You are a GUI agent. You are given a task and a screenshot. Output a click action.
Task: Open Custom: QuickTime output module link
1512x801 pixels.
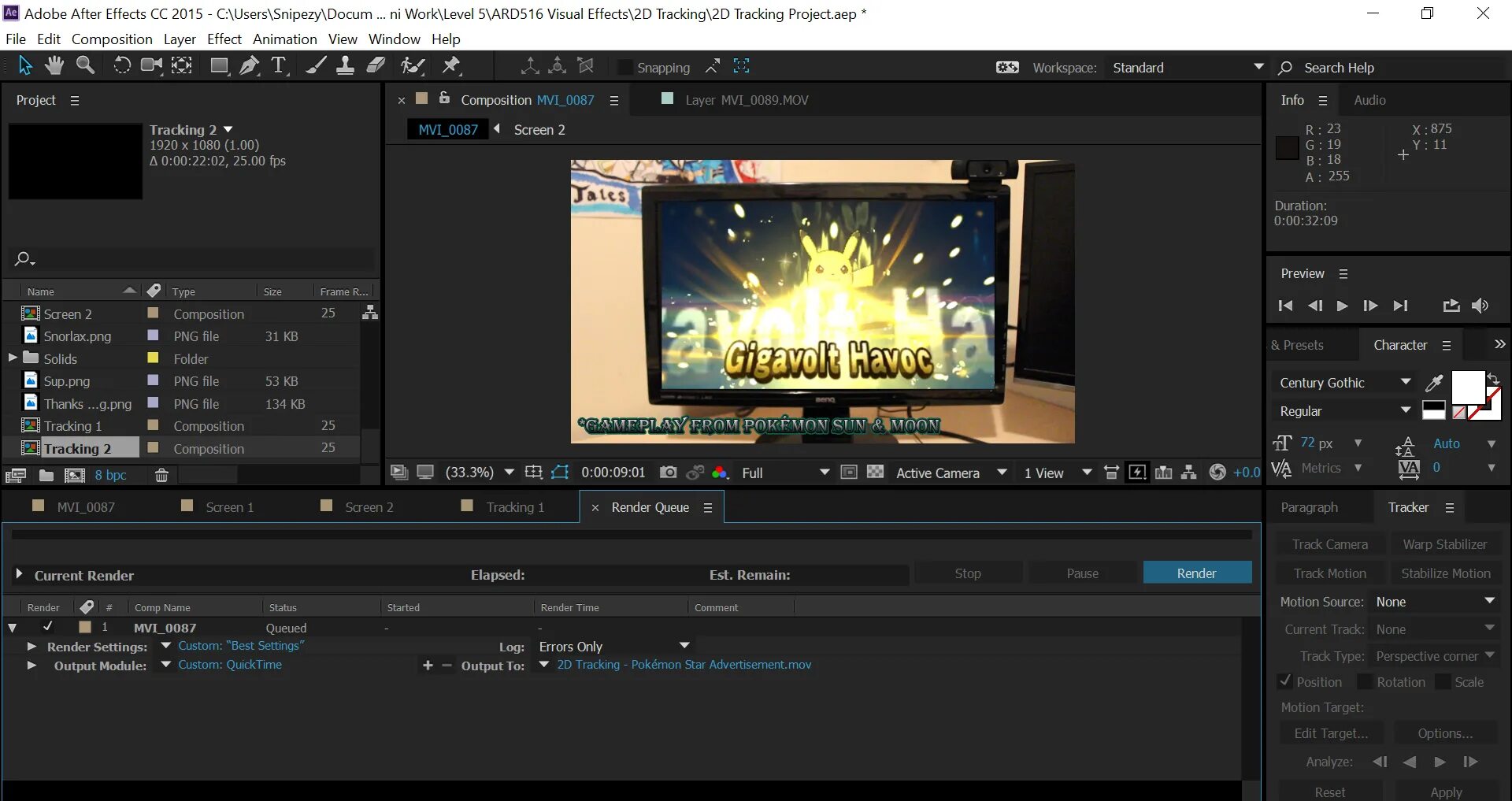pyautogui.click(x=230, y=665)
